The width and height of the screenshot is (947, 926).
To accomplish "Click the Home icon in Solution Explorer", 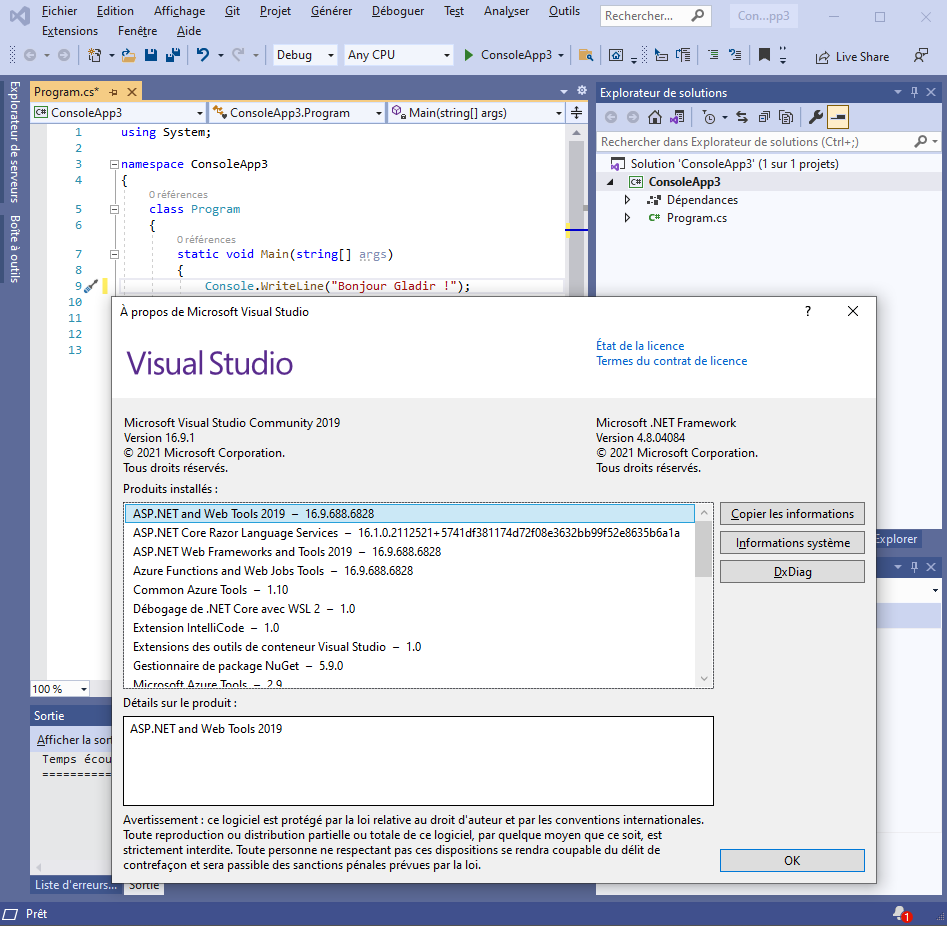I will 654,118.
